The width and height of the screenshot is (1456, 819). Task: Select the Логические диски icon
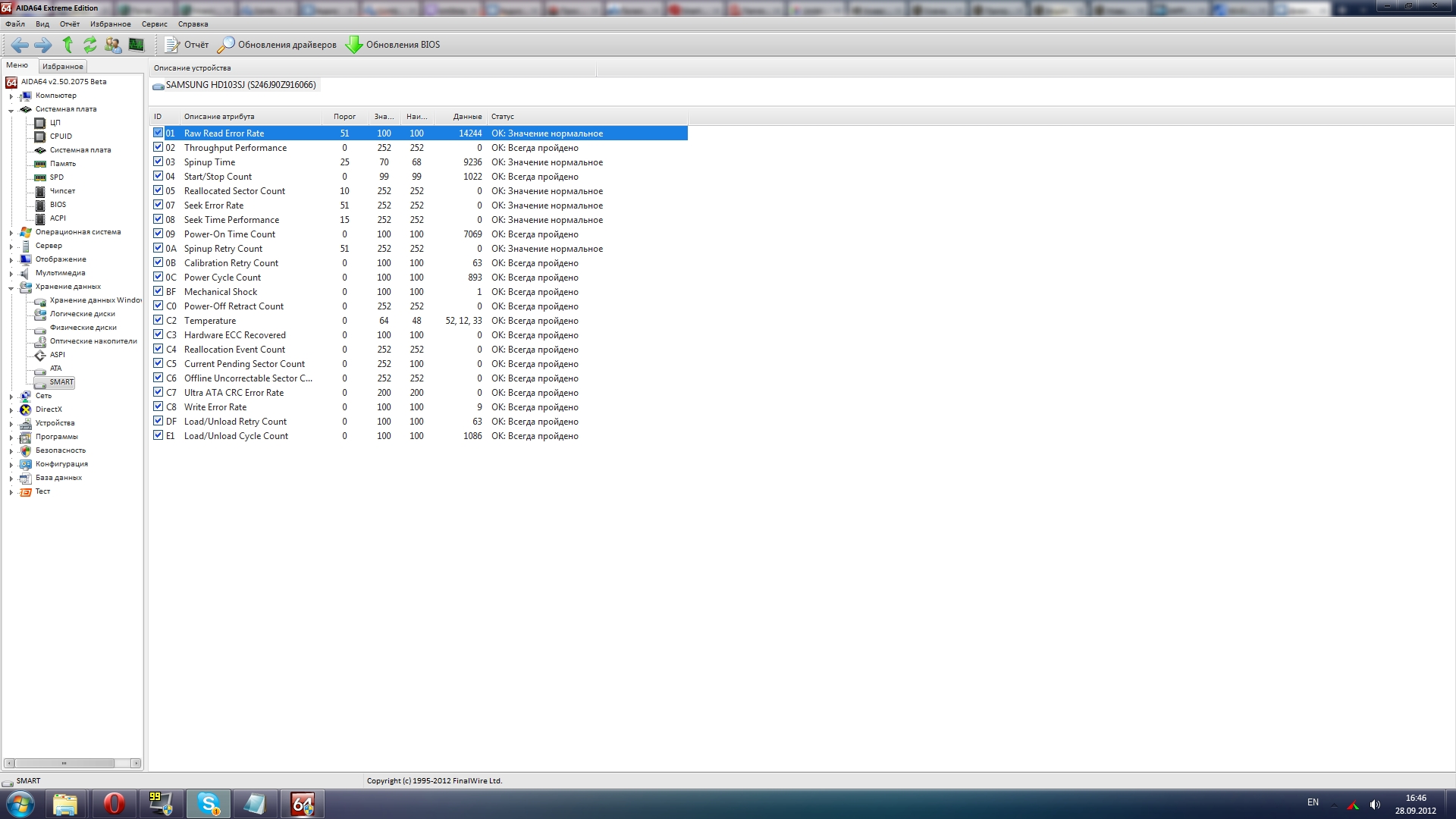coord(40,314)
